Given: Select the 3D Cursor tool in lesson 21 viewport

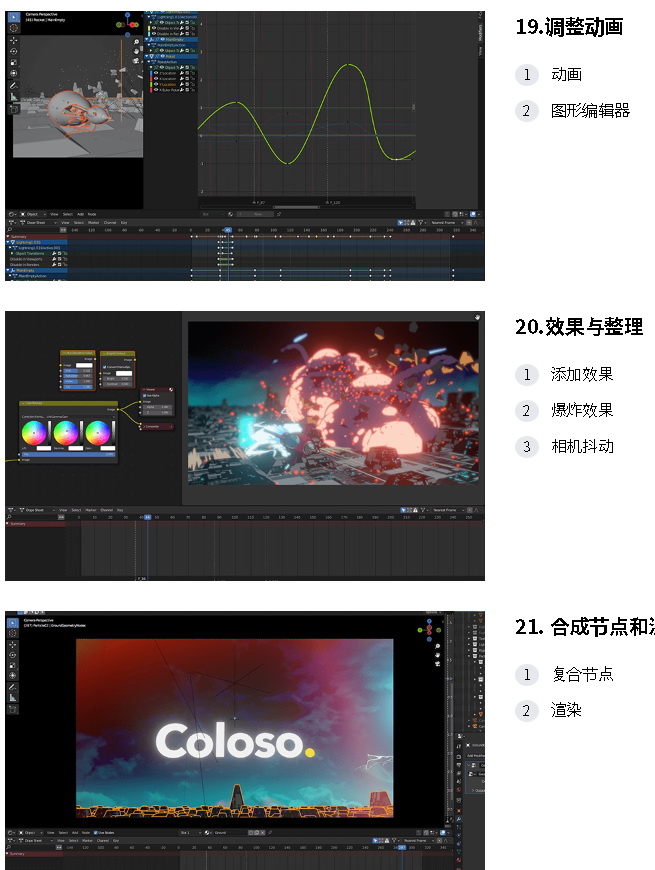Looking at the screenshot, I should [x=13, y=633].
